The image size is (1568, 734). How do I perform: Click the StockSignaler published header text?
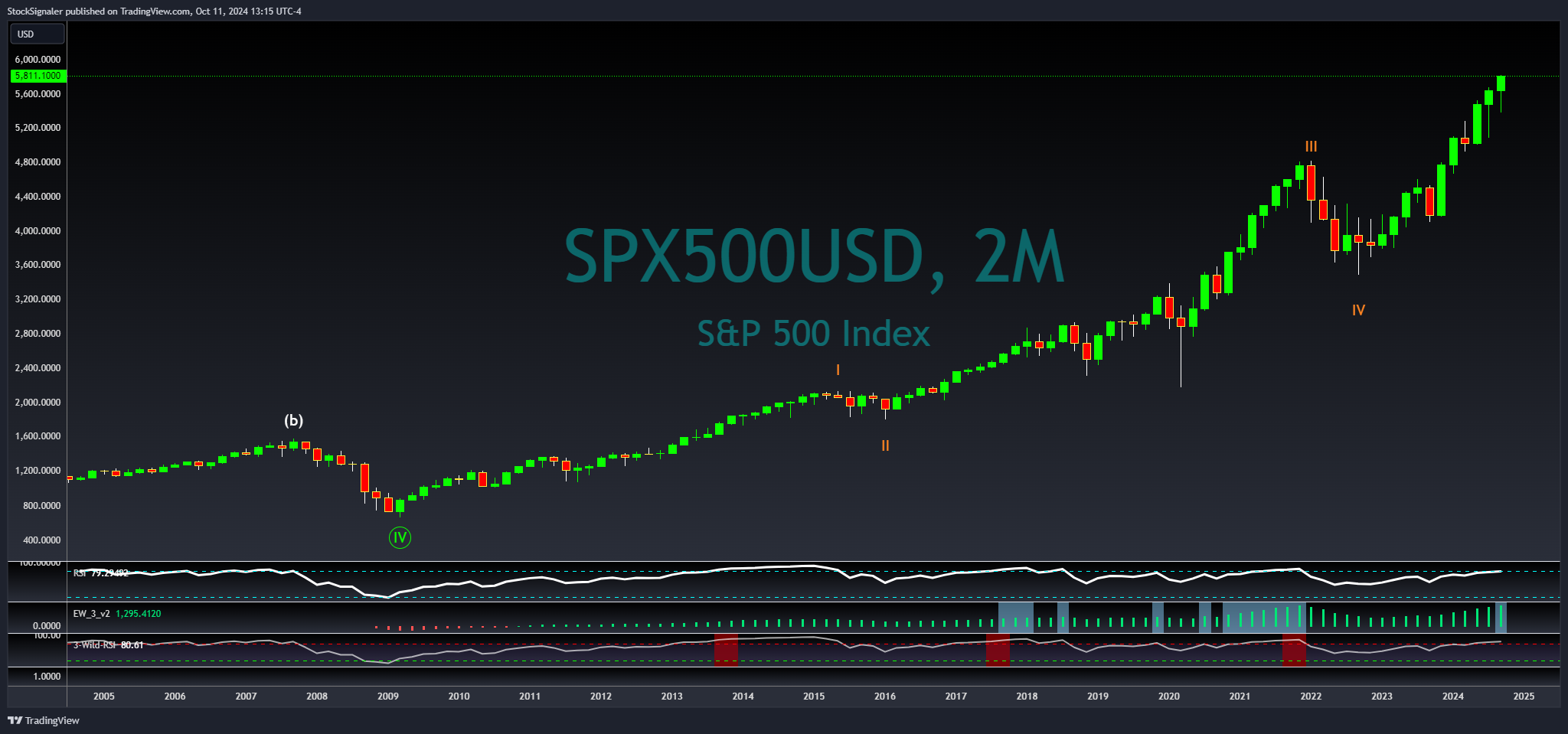[x=154, y=11]
